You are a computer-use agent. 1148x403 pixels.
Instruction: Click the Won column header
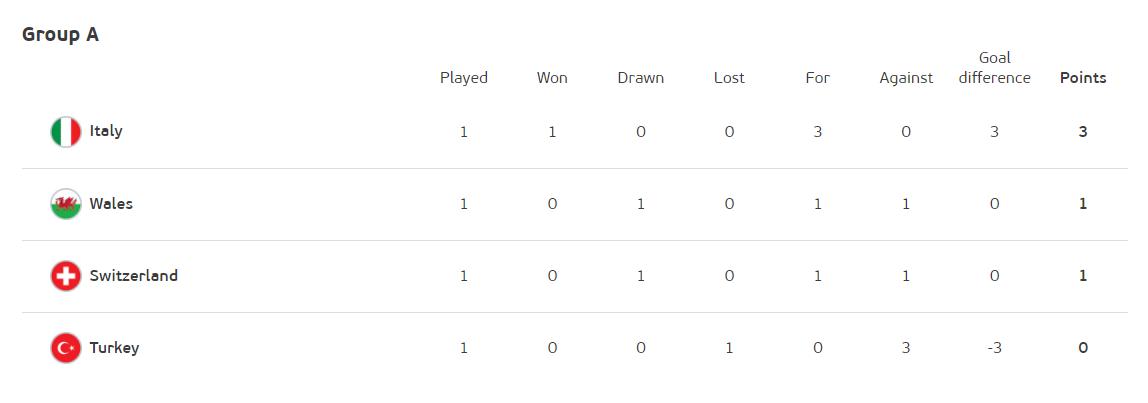(552, 78)
